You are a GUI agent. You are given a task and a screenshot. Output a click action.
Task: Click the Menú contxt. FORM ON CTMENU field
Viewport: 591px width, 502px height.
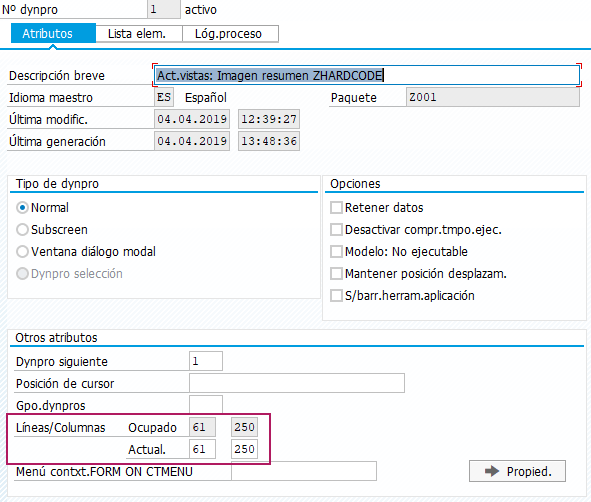(x=304, y=471)
